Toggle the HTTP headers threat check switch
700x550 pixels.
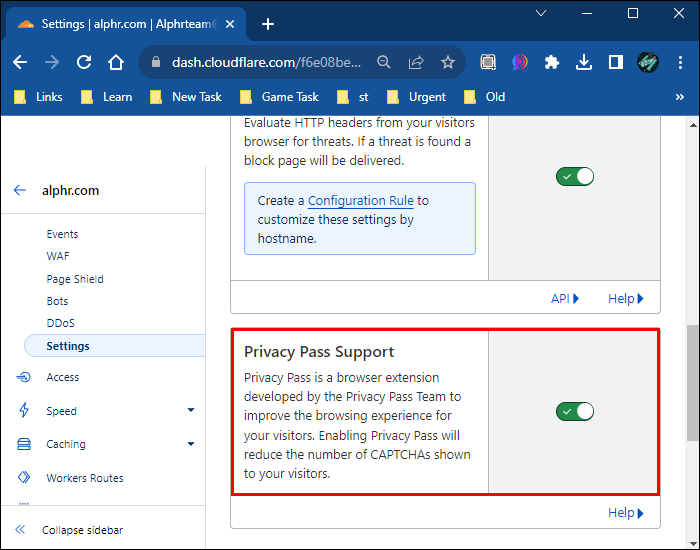(575, 176)
